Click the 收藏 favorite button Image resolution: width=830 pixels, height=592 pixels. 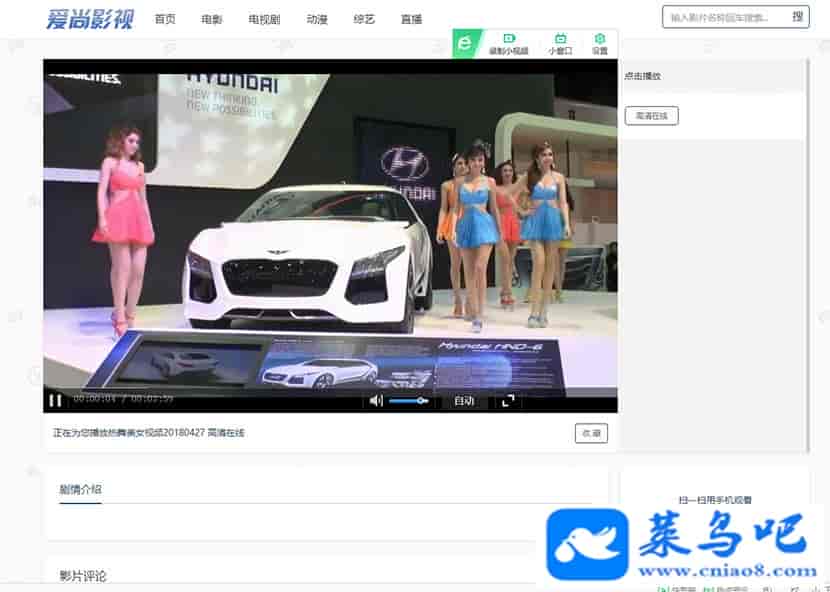tap(591, 433)
